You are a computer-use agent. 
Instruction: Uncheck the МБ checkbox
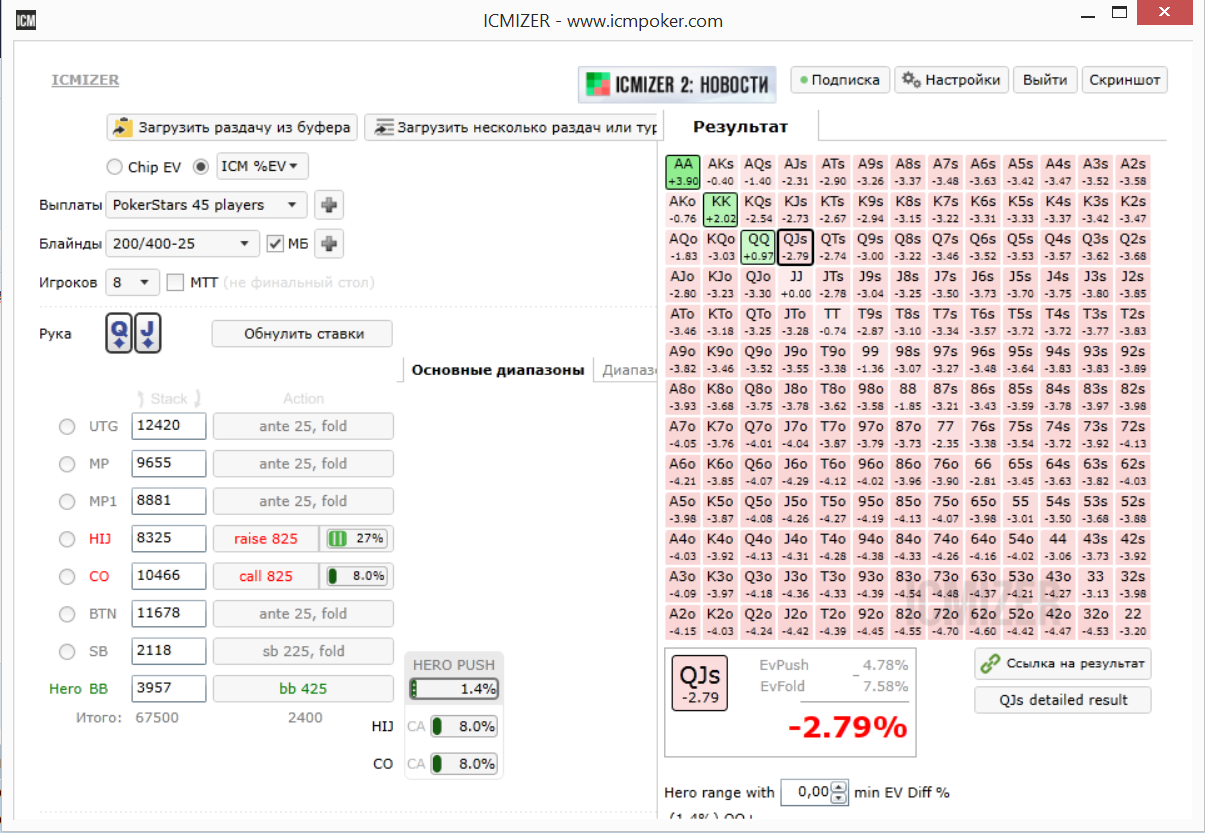coord(276,243)
